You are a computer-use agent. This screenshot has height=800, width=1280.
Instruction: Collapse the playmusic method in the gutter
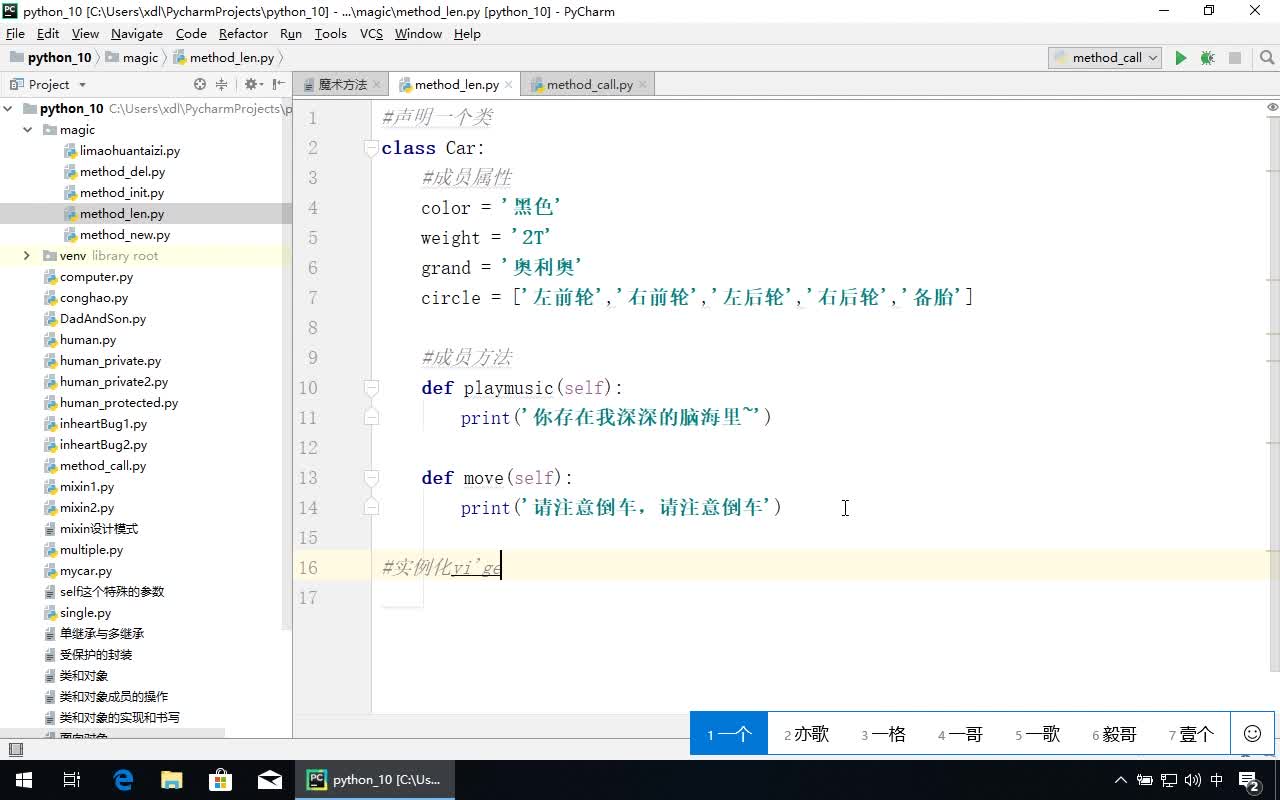pos(371,388)
